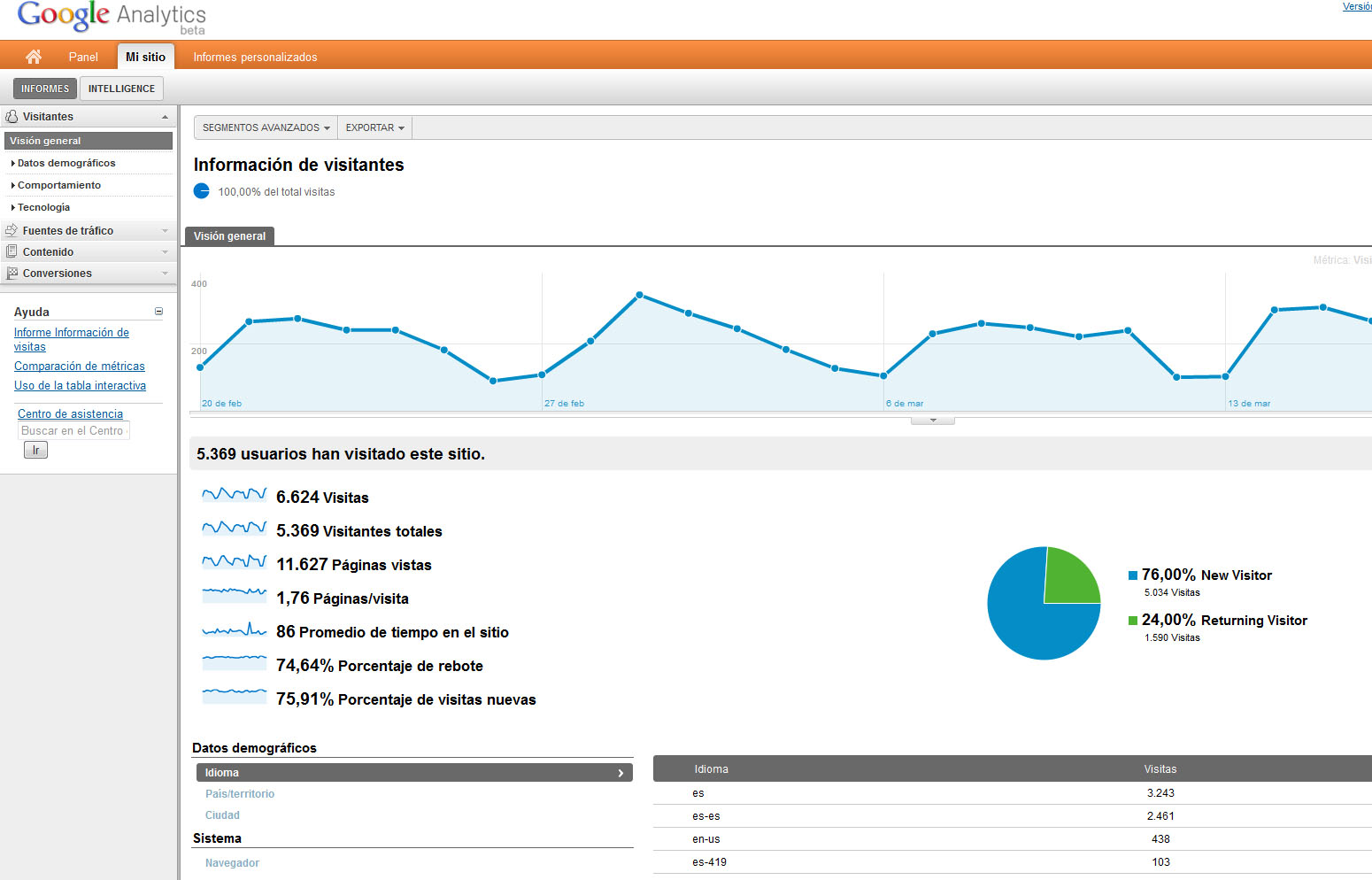Click the Visitas sparkline thumbnail

(234, 495)
